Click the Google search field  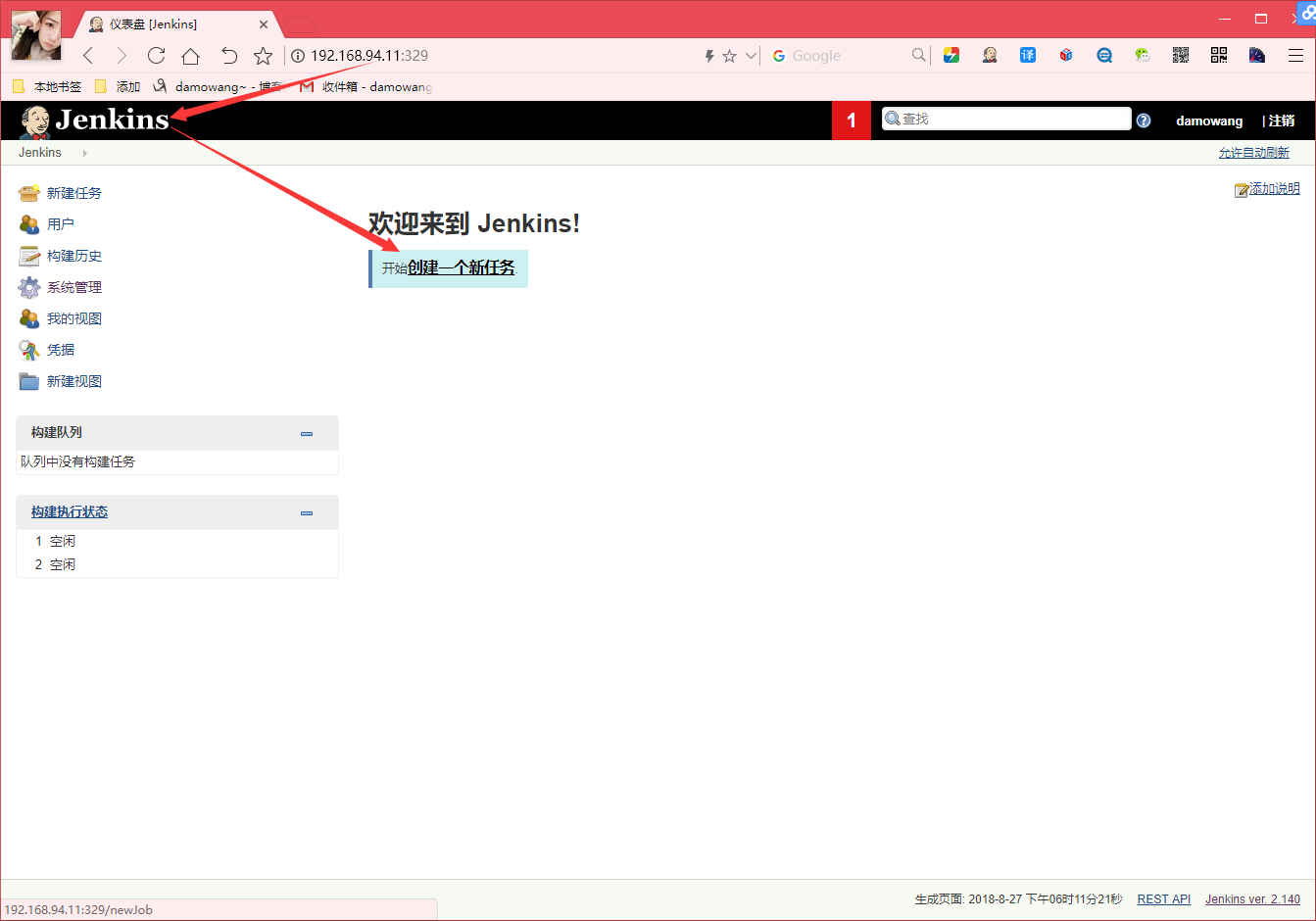848,56
